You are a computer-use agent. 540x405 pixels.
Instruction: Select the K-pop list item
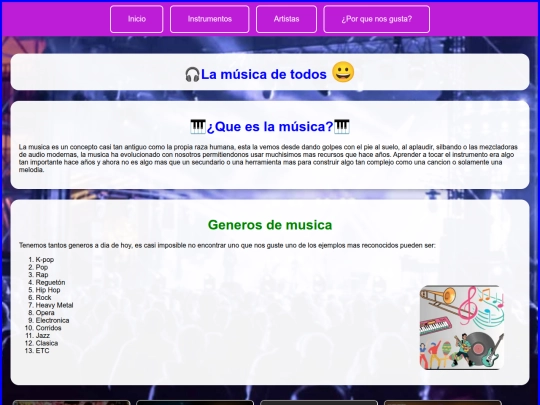coord(45,260)
